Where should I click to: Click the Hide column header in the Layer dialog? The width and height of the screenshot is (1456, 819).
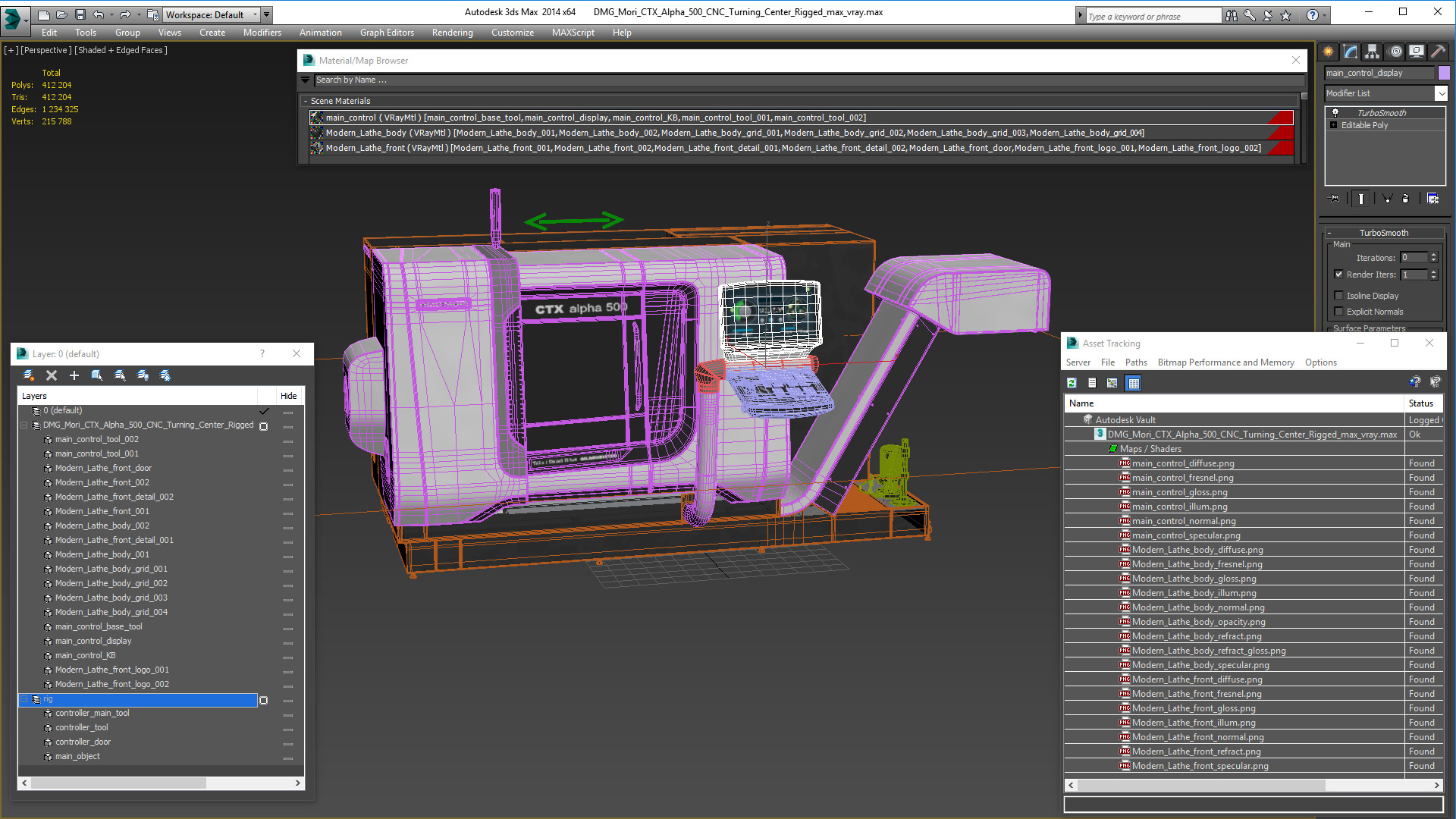[x=288, y=396]
